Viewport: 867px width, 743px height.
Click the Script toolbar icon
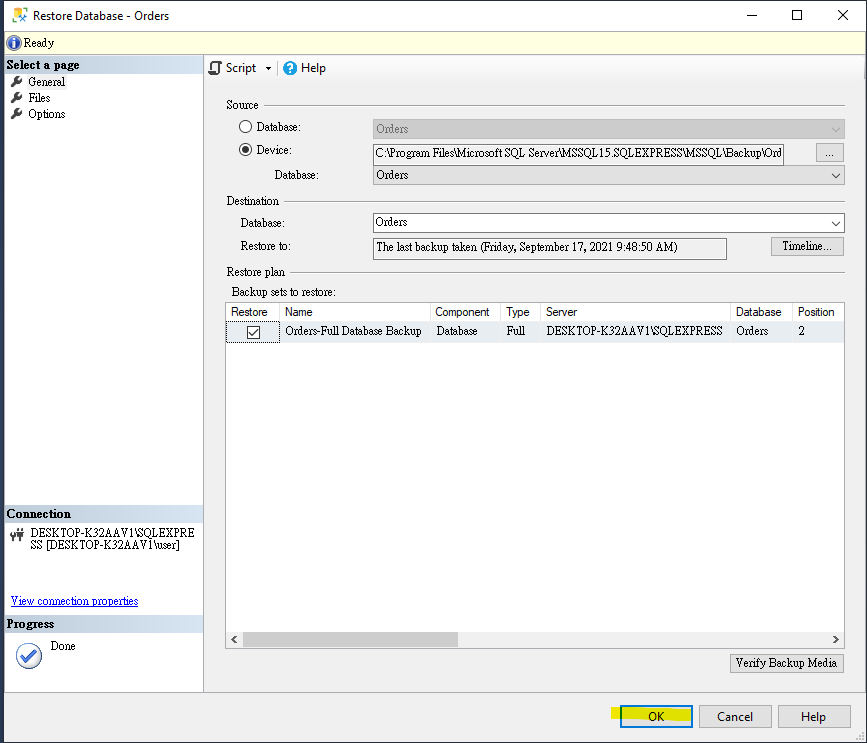[x=215, y=68]
